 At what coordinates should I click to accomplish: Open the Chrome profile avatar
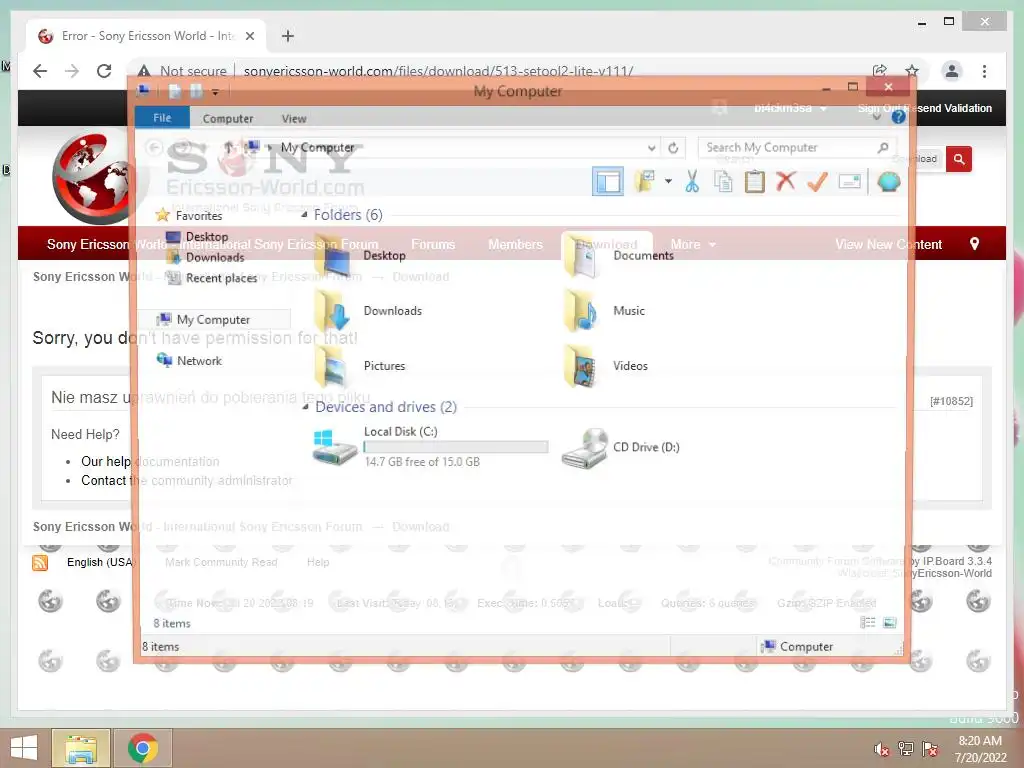click(952, 71)
